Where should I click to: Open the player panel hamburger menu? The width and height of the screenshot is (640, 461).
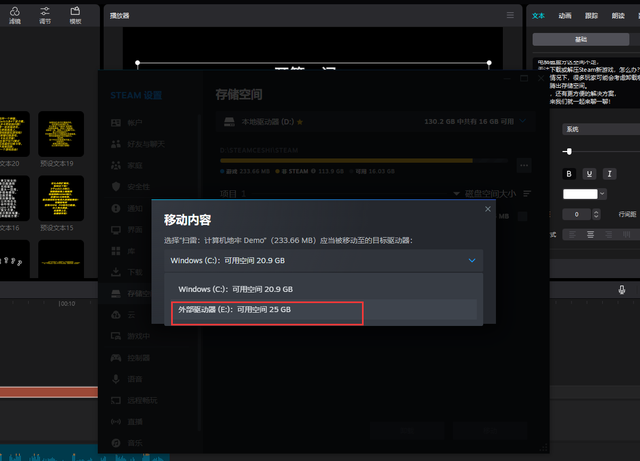coord(510,15)
